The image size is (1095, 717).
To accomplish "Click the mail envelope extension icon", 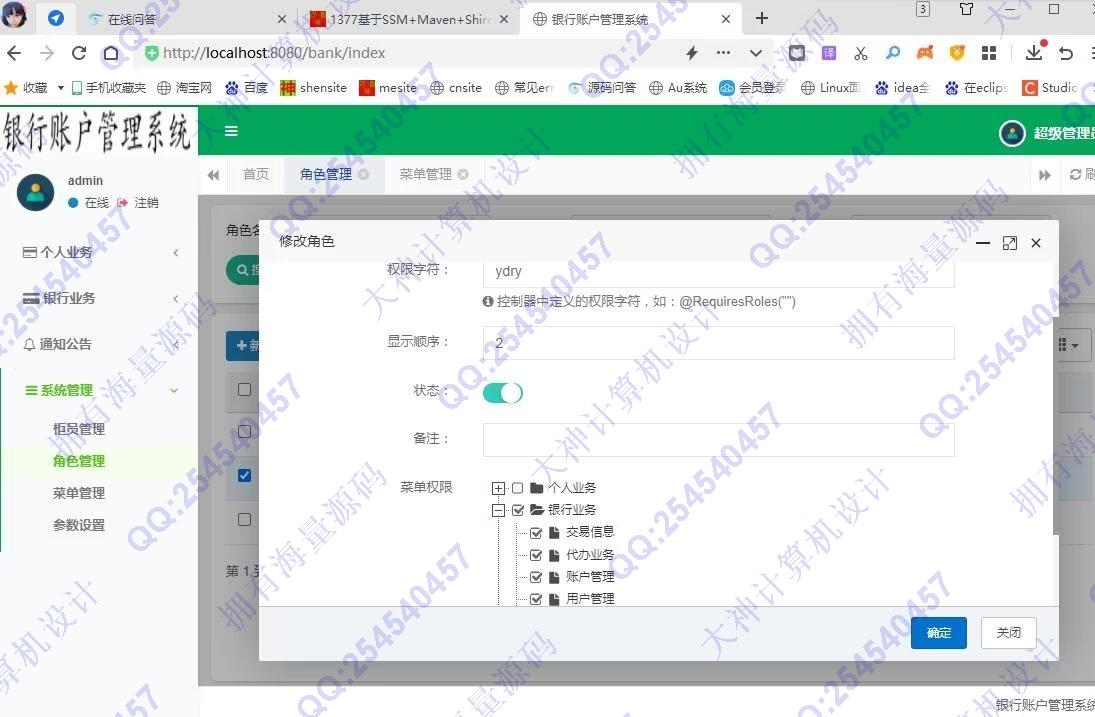I will (797, 53).
